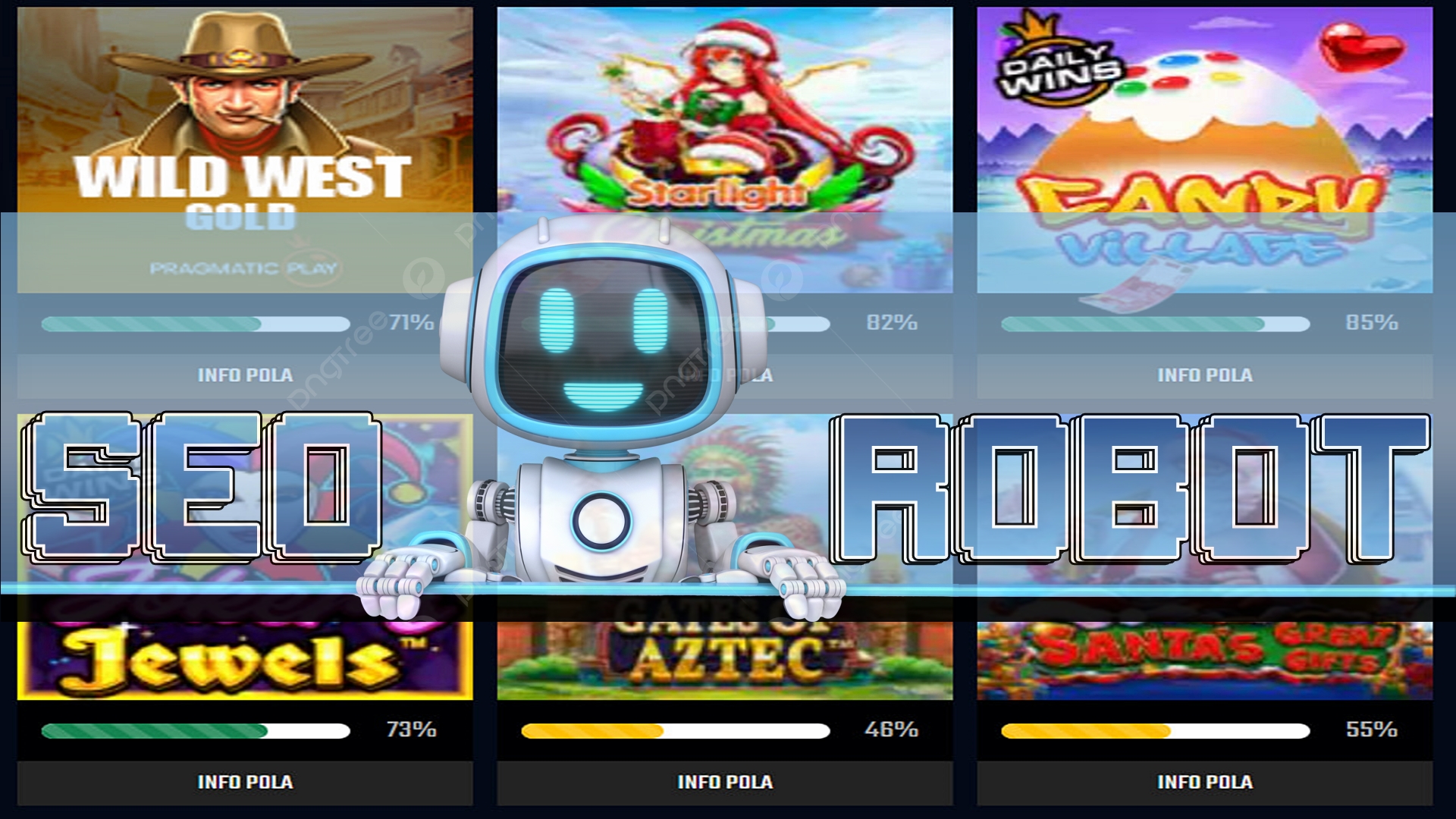Click INFO POLA below Santa's Great Gifts
The image size is (1456, 819).
[x=1205, y=783]
